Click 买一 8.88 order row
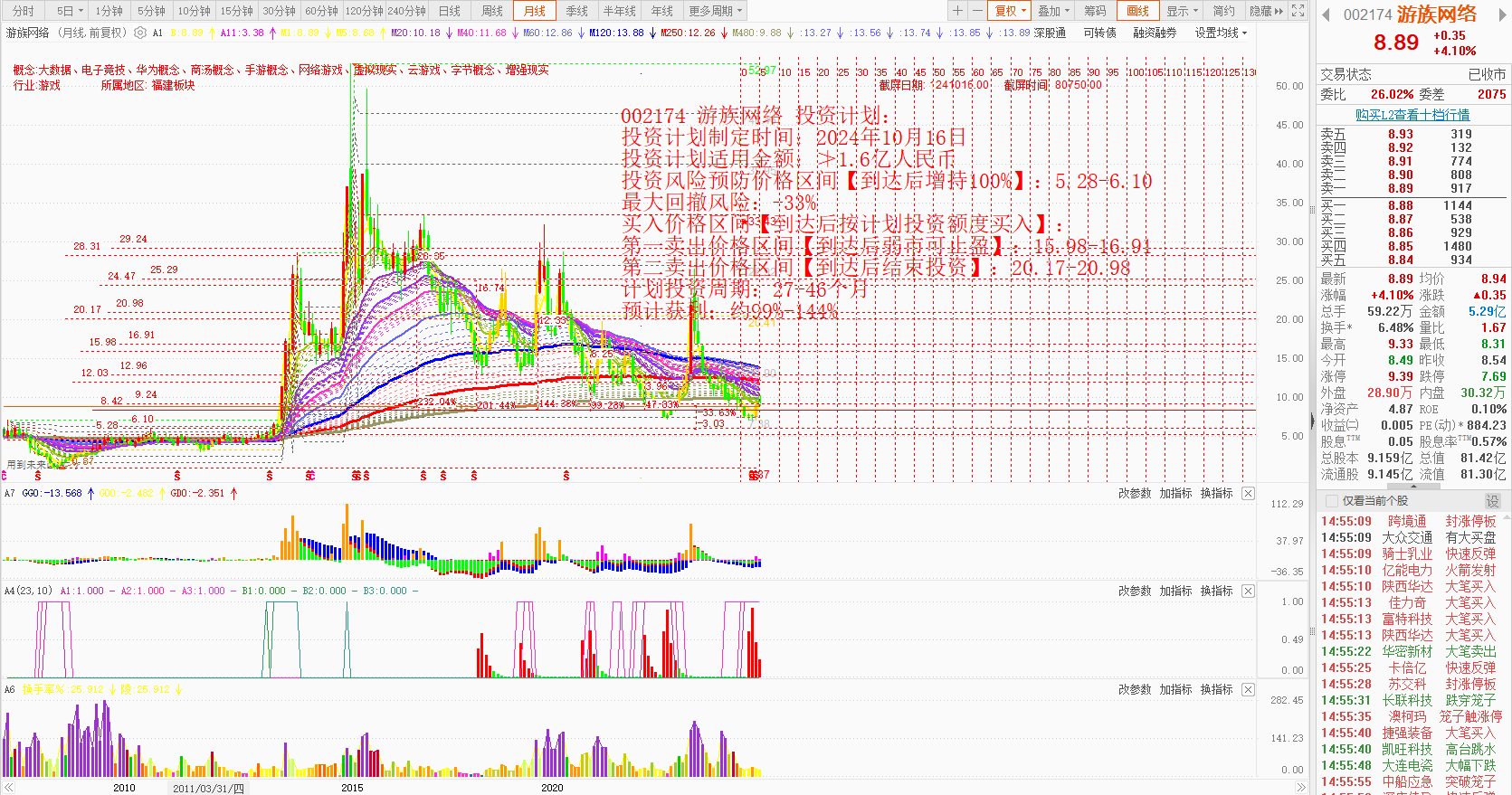The image size is (1512, 795). tap(1412, 205)
